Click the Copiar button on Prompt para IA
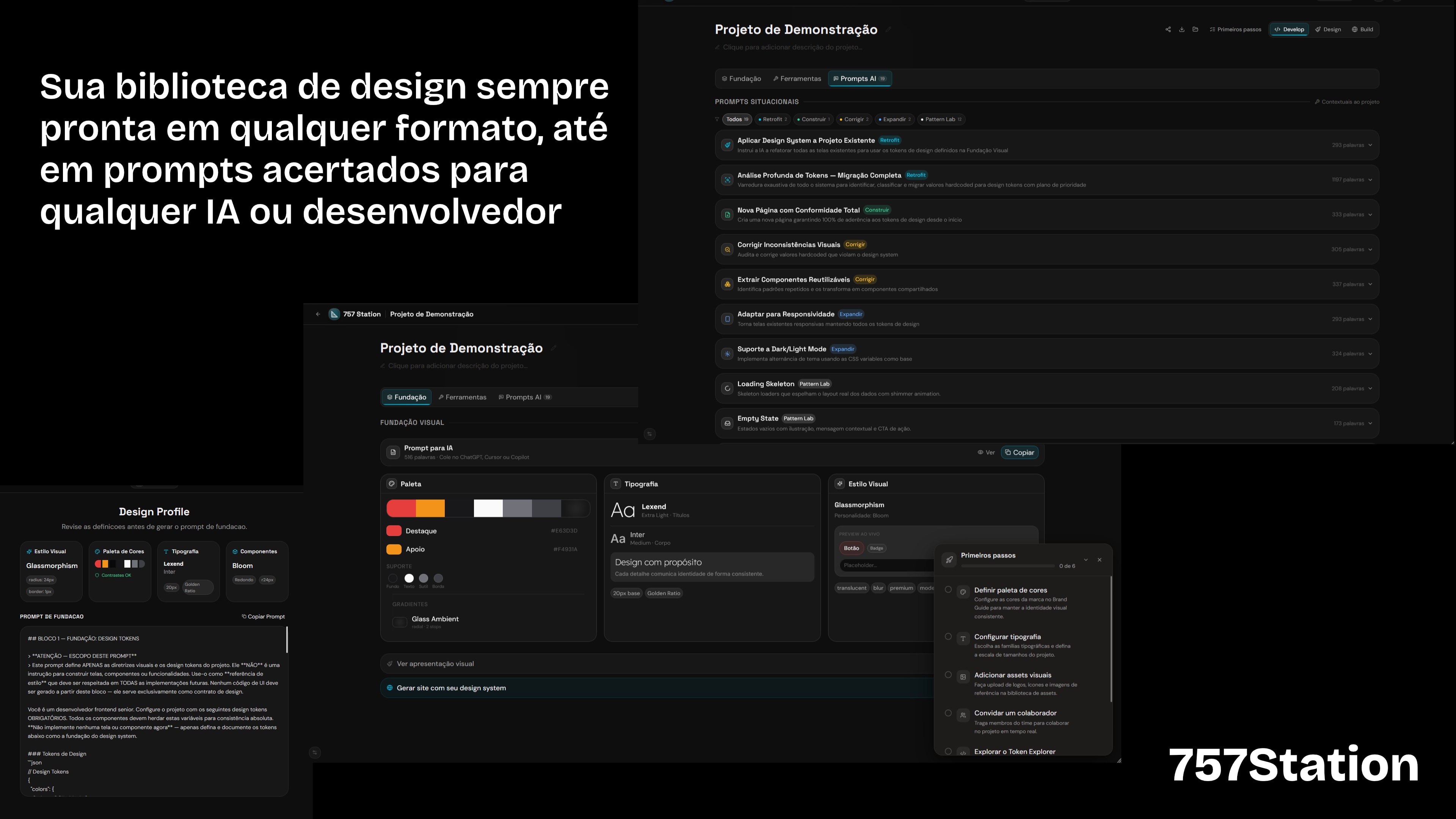 pyautogui.click(x=1020, y=452)
